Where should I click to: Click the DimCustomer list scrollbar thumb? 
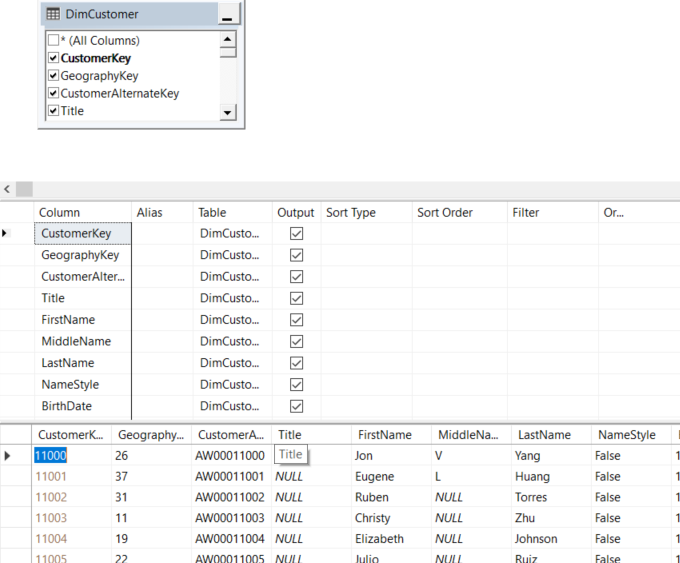pyautogui.click(x=228, y=52)
